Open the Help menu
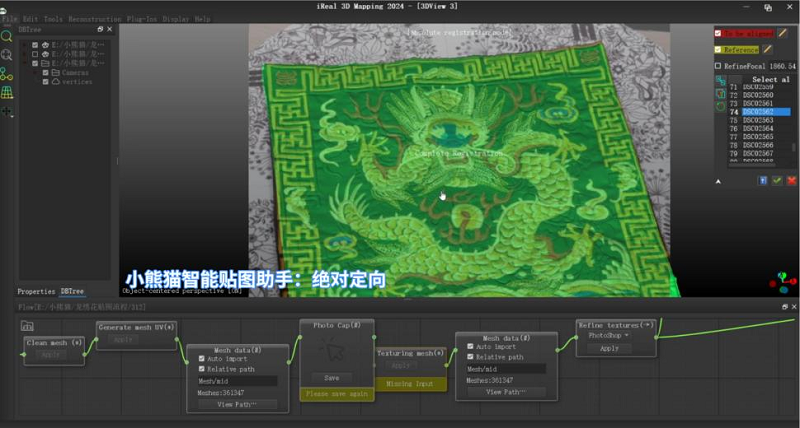 click(x=203, y=19)
